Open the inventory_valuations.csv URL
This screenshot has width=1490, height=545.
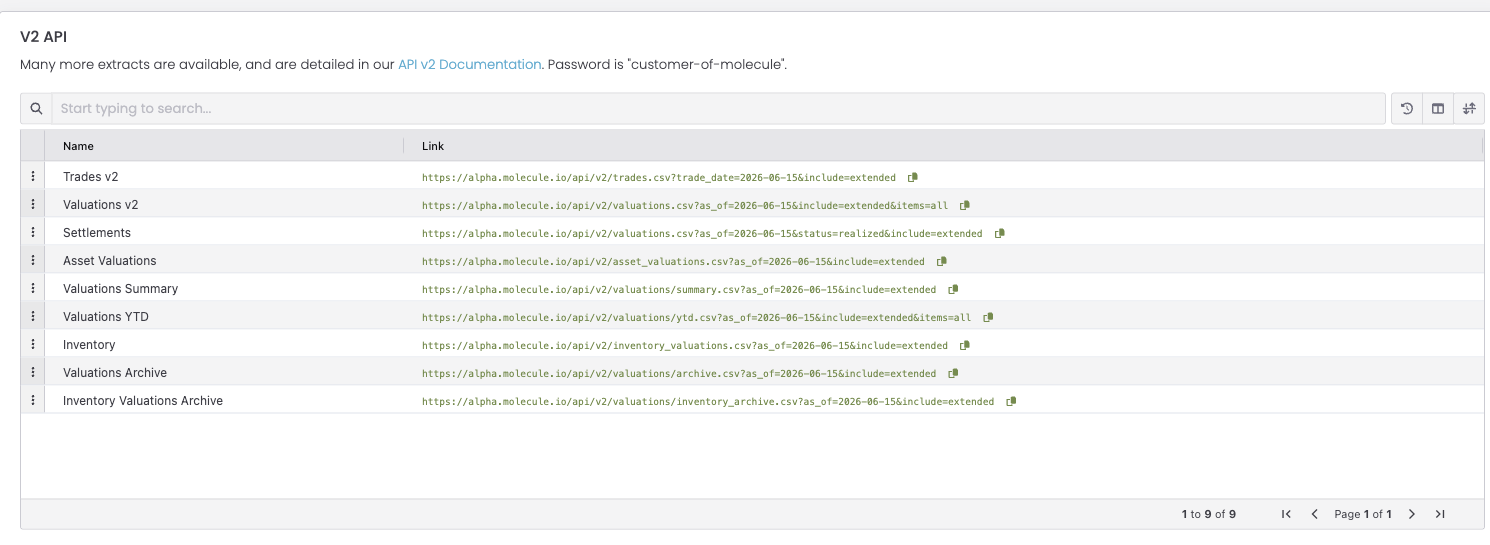pos(685,345)
